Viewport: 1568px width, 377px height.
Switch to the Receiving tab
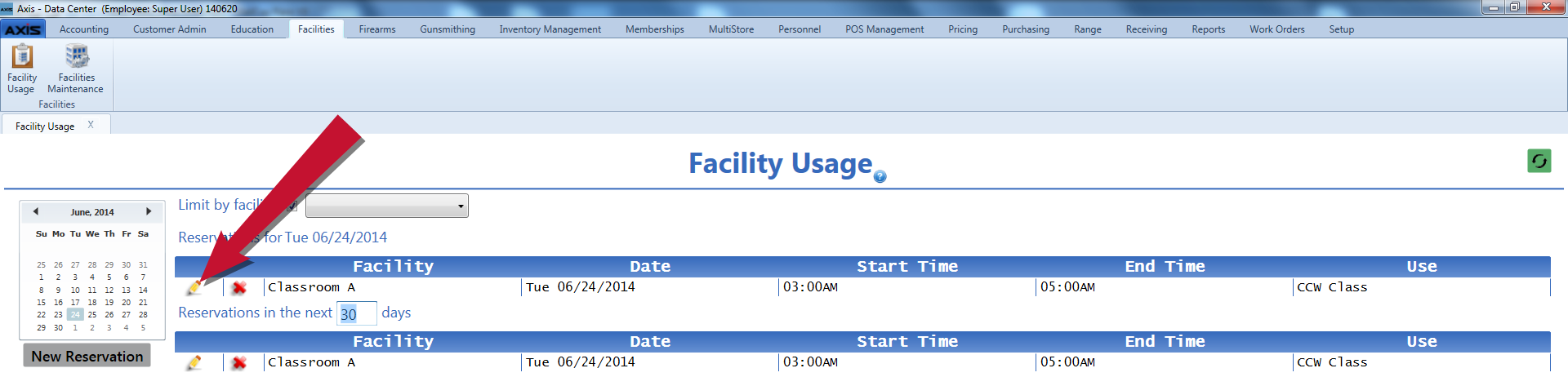tap(1147, 29)
